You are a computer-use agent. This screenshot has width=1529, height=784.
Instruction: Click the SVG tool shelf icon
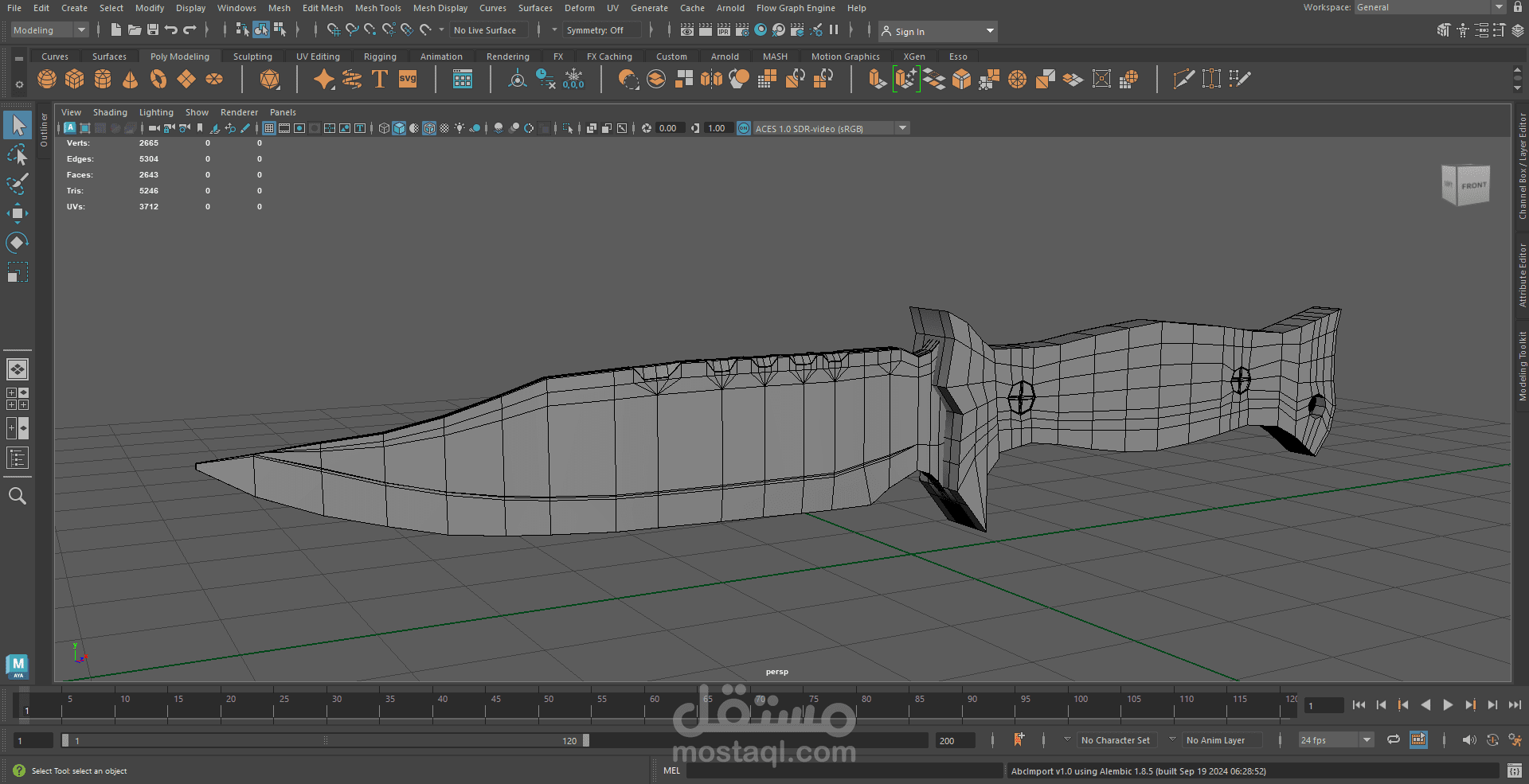[408, 80]
